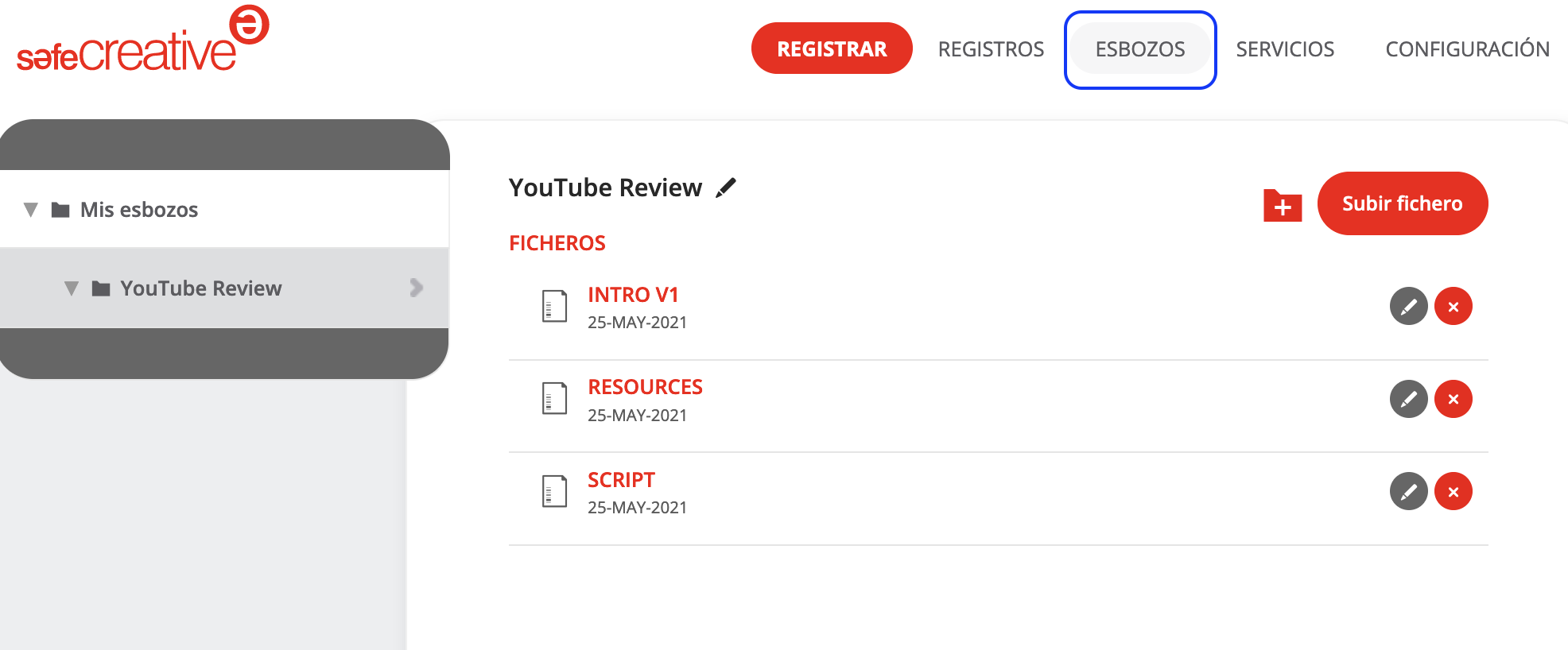Open the REGISTROS menu
Viewport: 1568px width, 650px height.
click(x=991, y=49)
